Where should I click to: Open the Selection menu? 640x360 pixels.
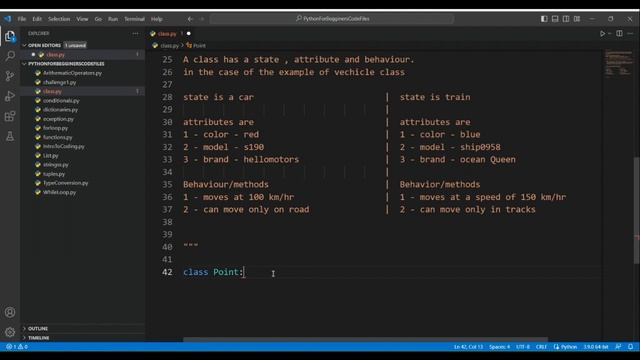pyautogui.click(x=59, y=19)
